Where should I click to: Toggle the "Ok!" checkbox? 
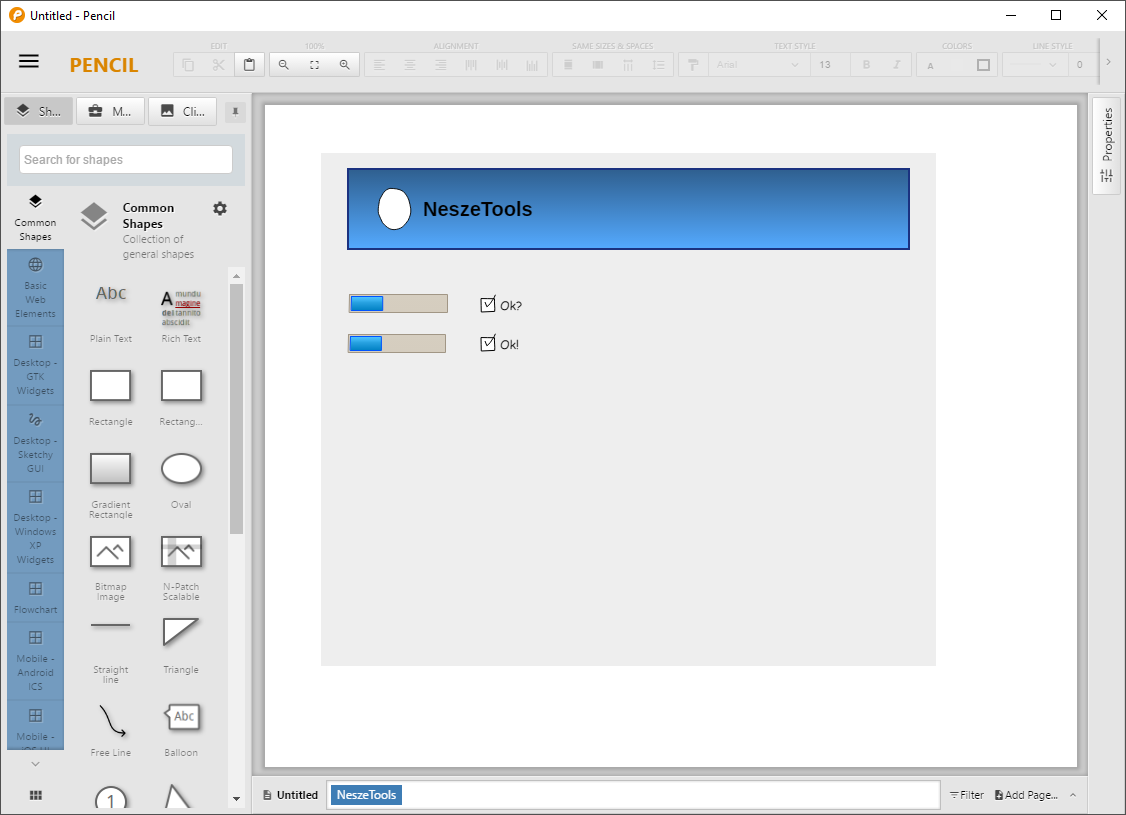coord(488,344)
